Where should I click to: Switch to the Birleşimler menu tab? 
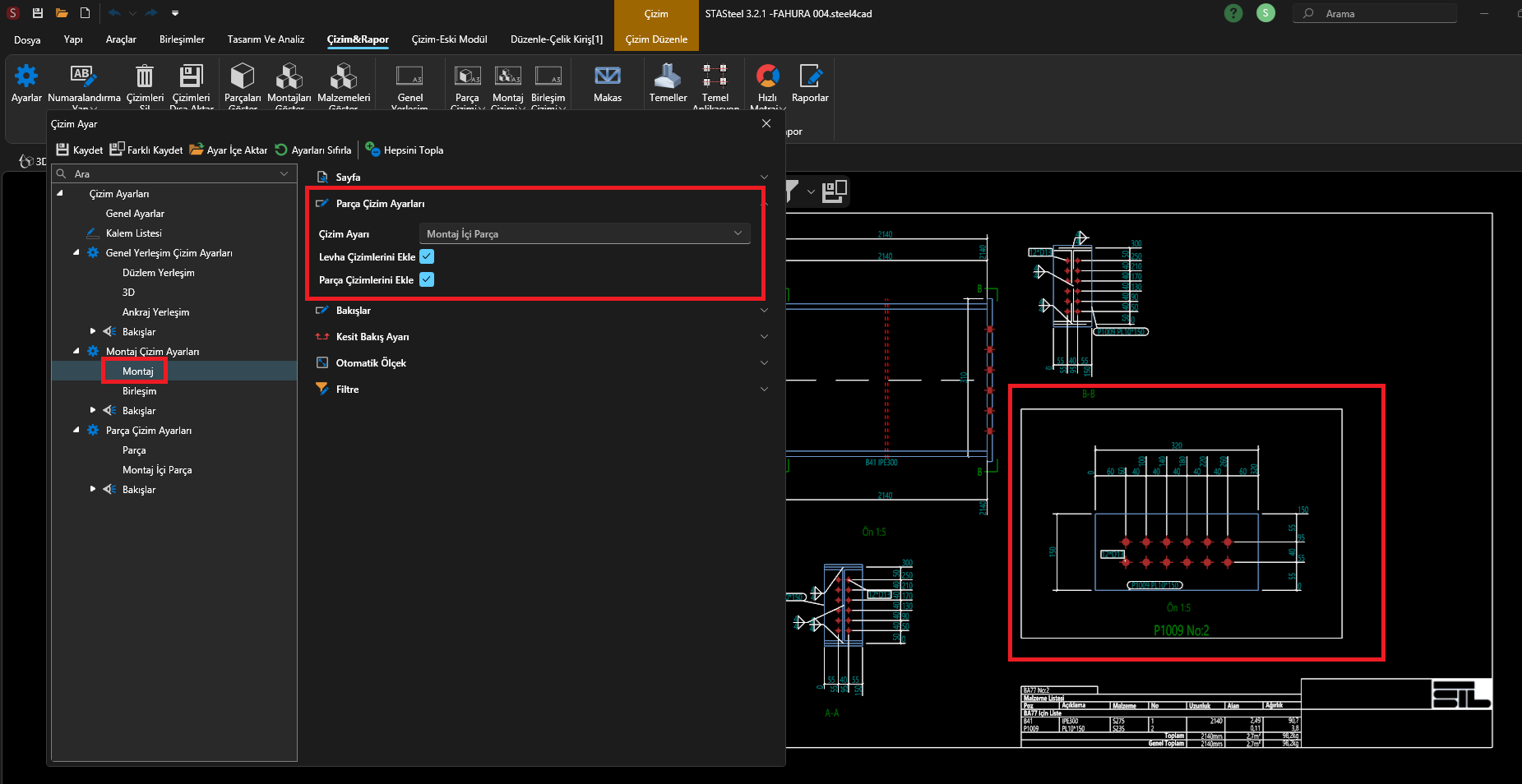tap(182, 39)
